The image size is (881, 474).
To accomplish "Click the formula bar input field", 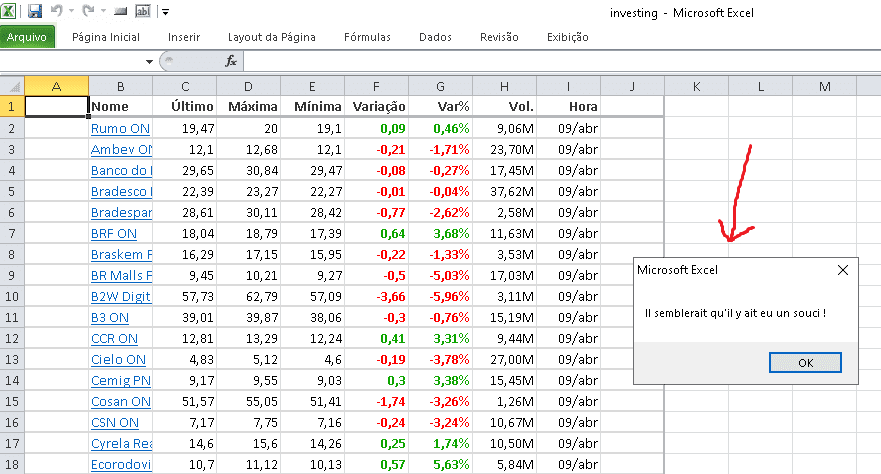I will pyautogui.click(x=550, y=61).
